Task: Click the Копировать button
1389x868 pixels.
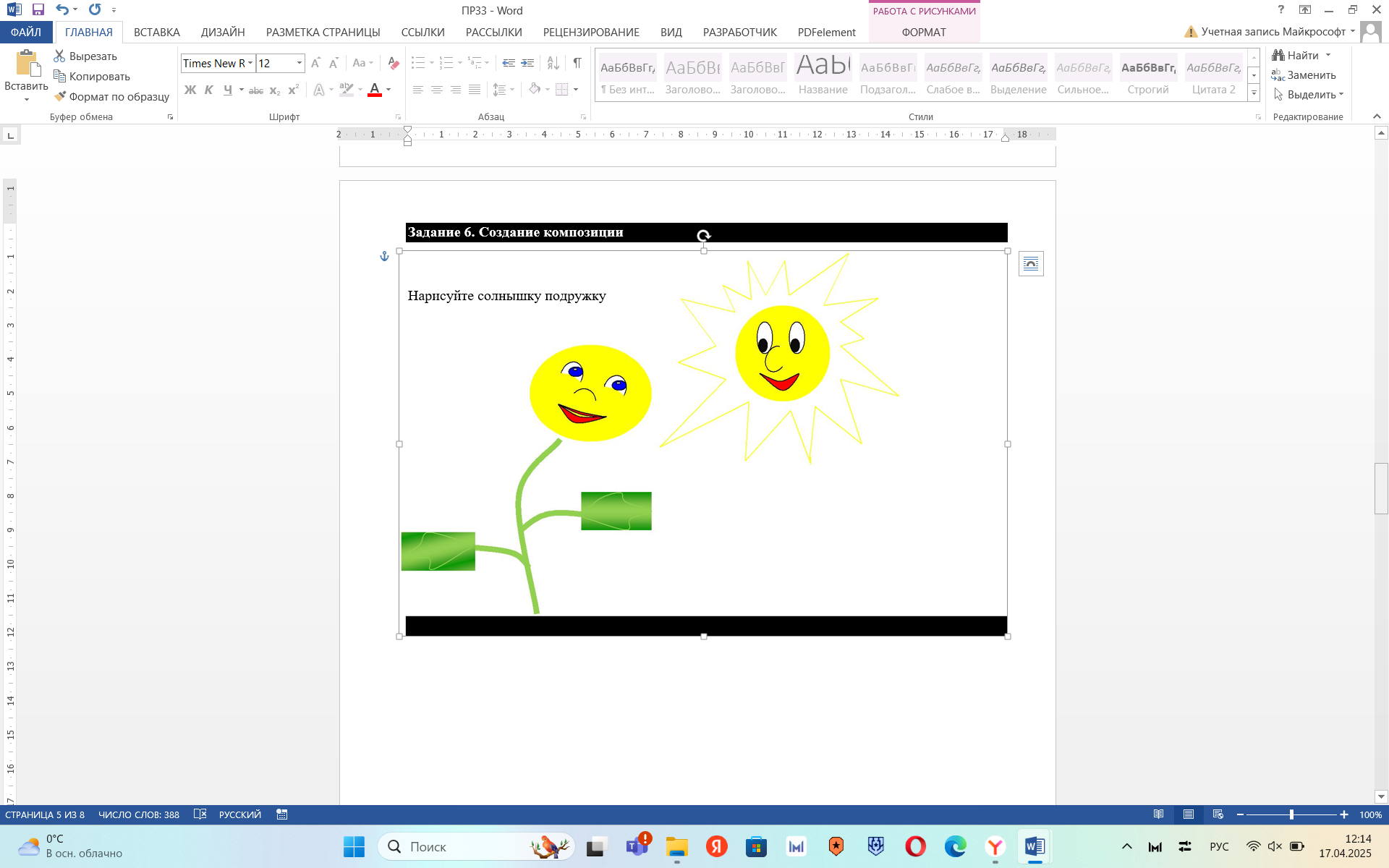Action: [92, 76]
